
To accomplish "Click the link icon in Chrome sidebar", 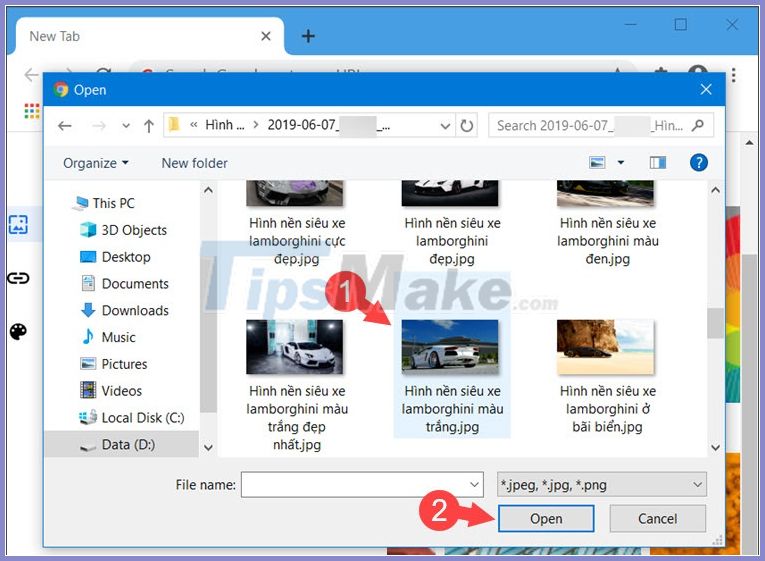I will coord(18,278).
